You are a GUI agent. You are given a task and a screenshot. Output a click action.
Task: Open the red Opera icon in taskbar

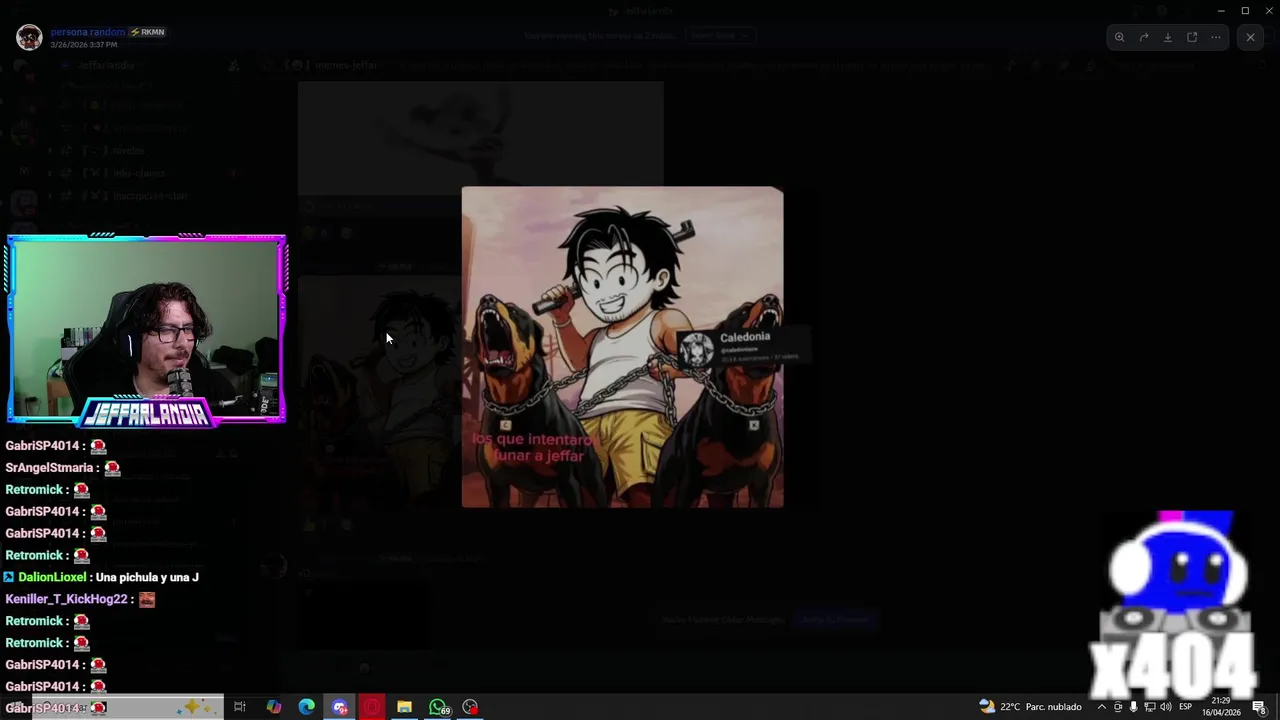[x=372, y=707]
